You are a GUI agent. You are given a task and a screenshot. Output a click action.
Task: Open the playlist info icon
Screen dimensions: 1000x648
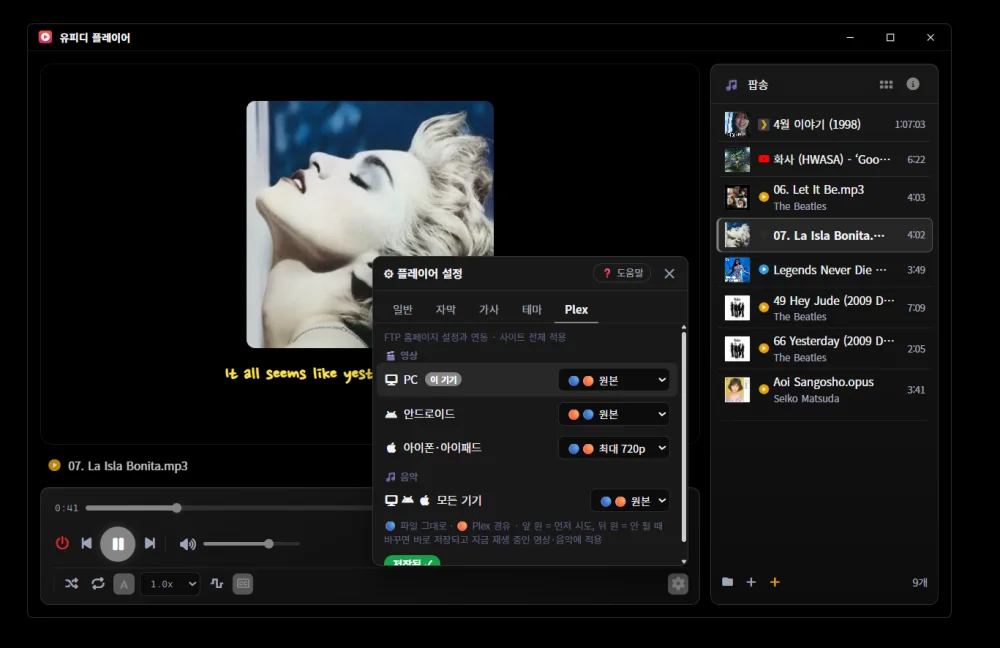pyautogui.click(x=913, y=84)
